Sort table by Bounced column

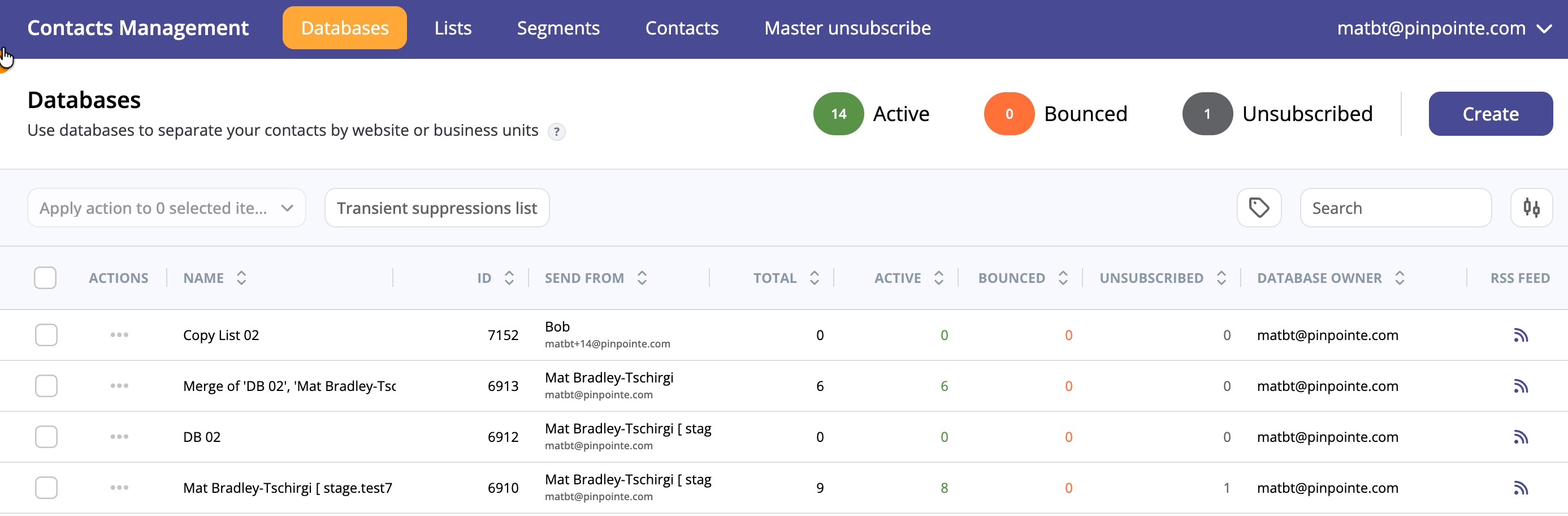1063,278
